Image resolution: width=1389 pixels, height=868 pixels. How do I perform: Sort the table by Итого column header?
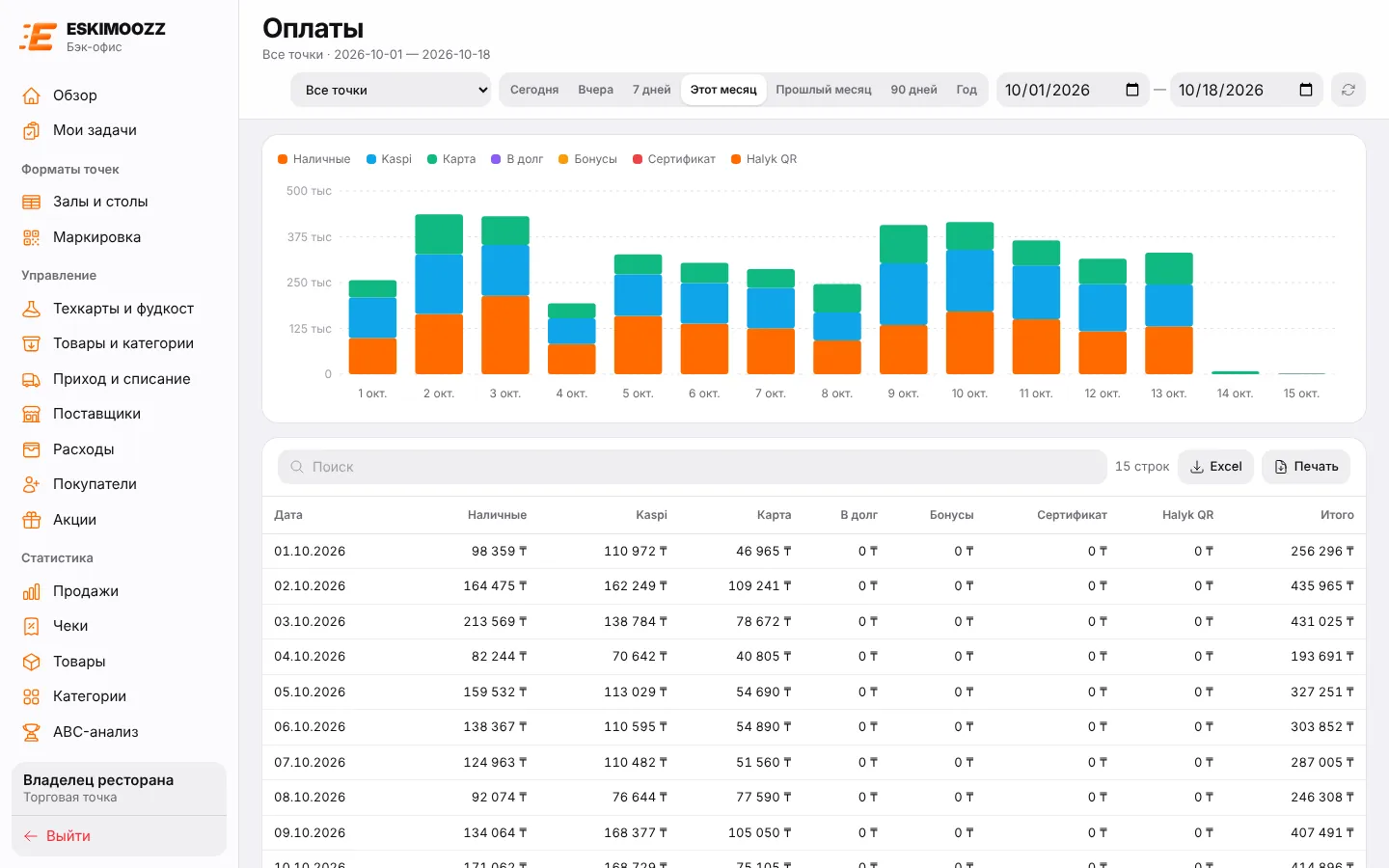(x=1337, y=515)
